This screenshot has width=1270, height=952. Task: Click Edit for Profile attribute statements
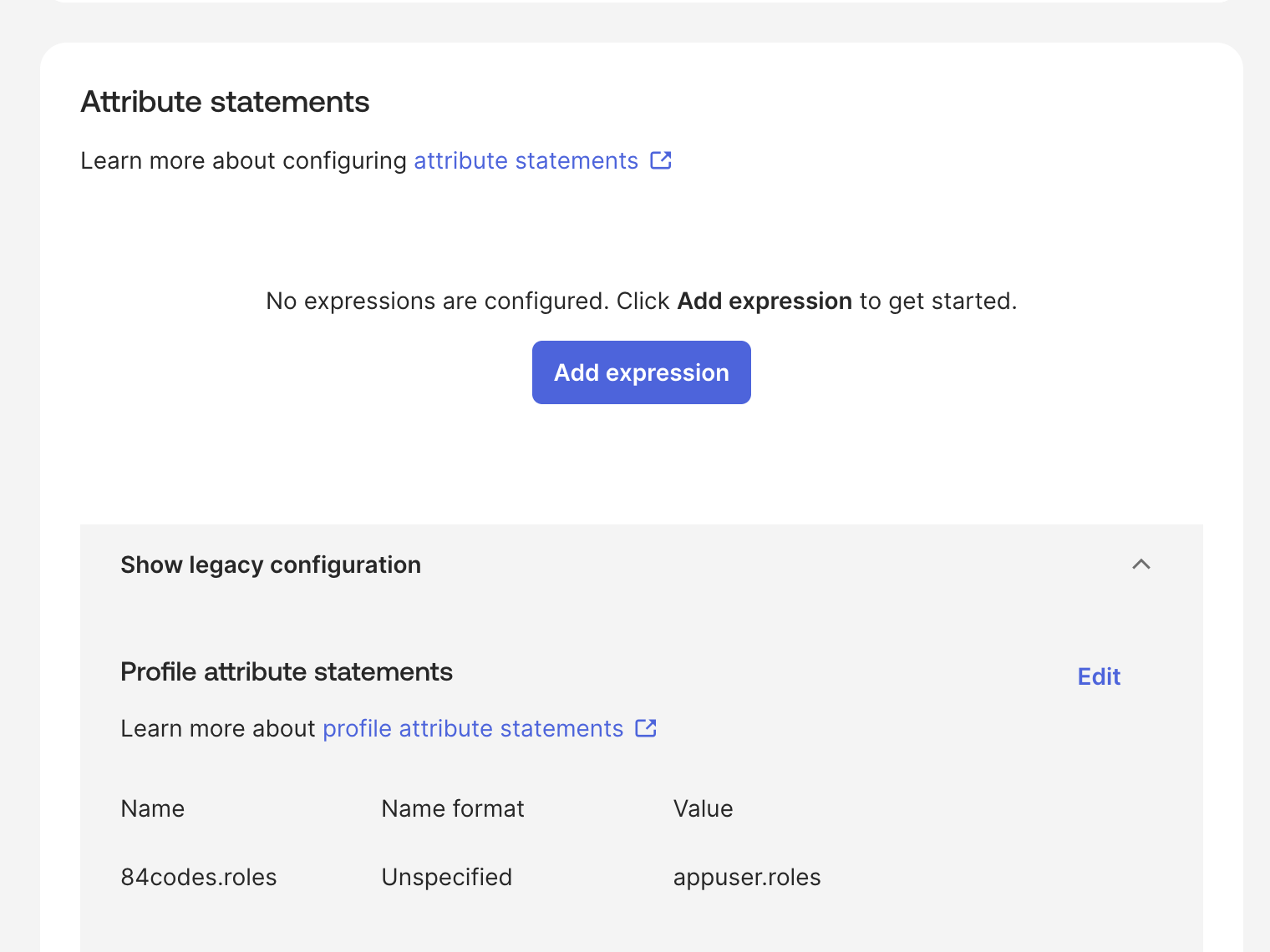pyautogui.click(x=1098, y=676)
